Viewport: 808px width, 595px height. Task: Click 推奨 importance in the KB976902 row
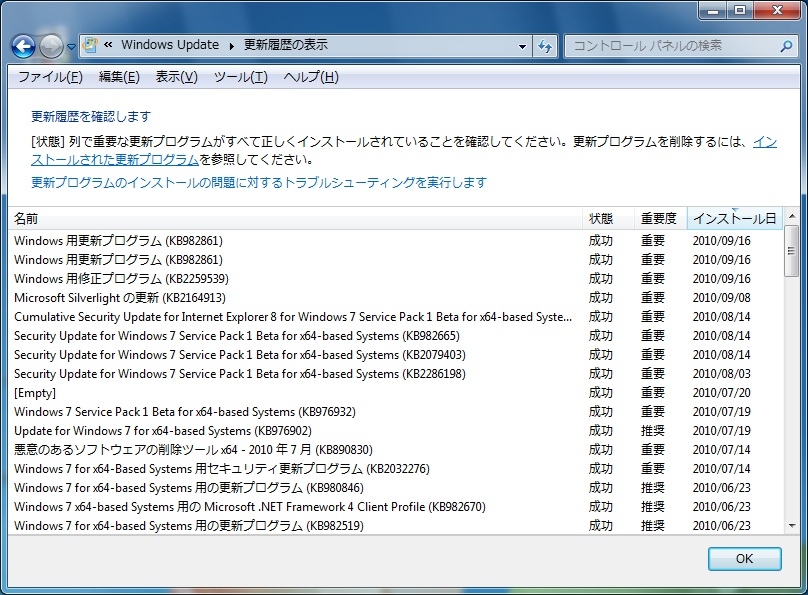[652, 431]
